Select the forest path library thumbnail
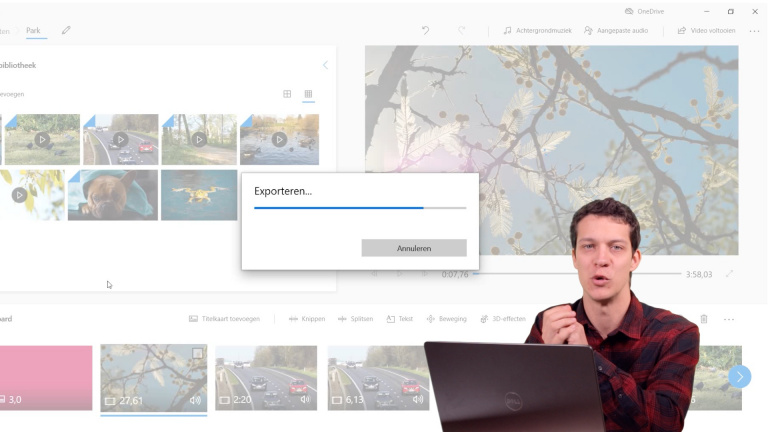This screenshot has height=432, width=768. pos(199,140)
